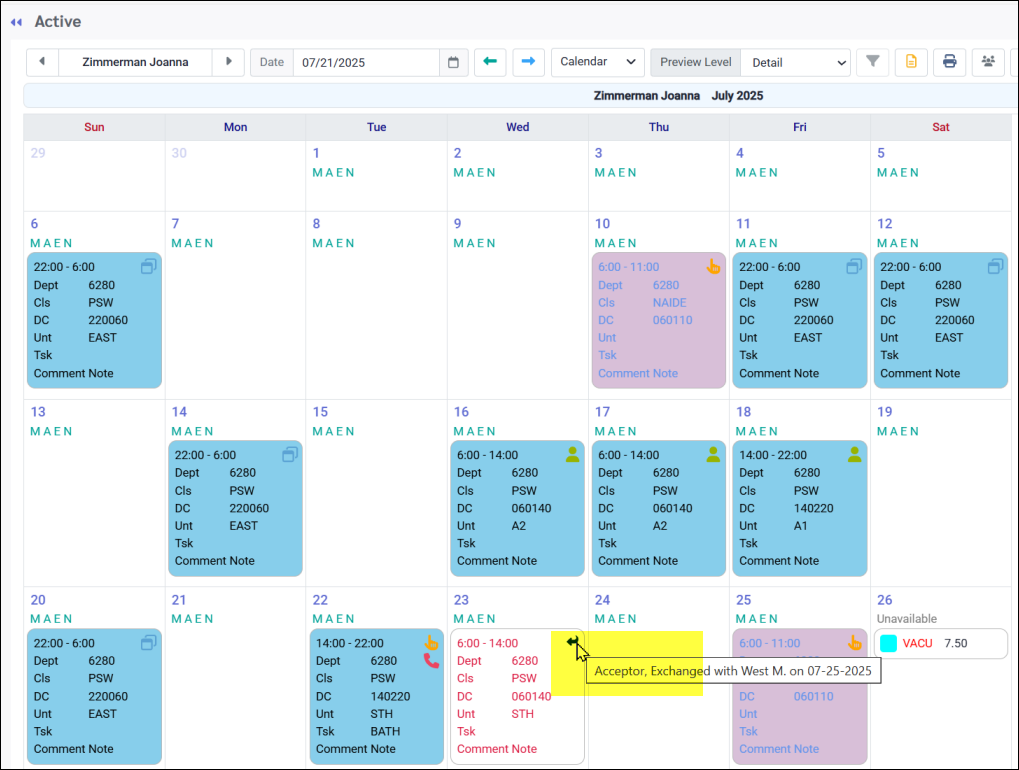Click the Preview Level label
The height and width of the screenshot is (770, 1019).
[695, 62]
